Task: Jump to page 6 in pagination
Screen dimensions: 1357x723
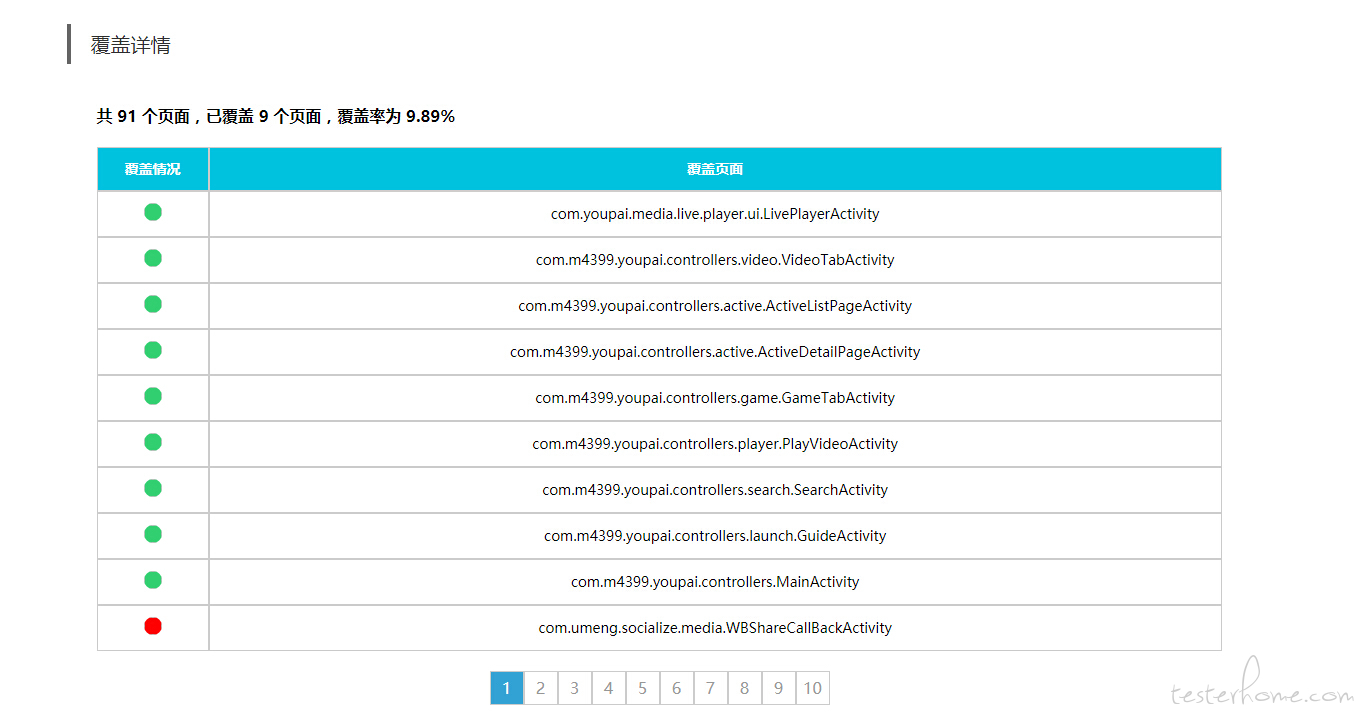Action: (x=677, y=688)
